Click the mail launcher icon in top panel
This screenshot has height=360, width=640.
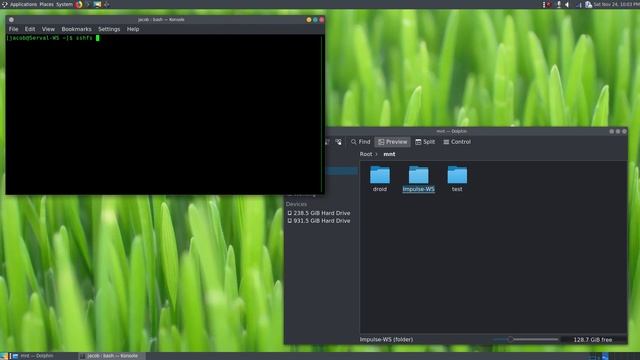click(98, 4)
